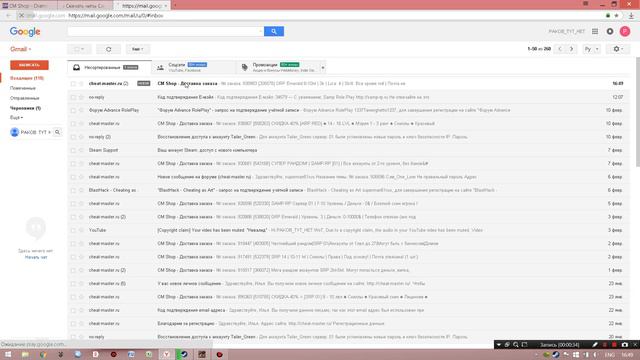Switch to Несортированные inbox tab

pos(109,67)
